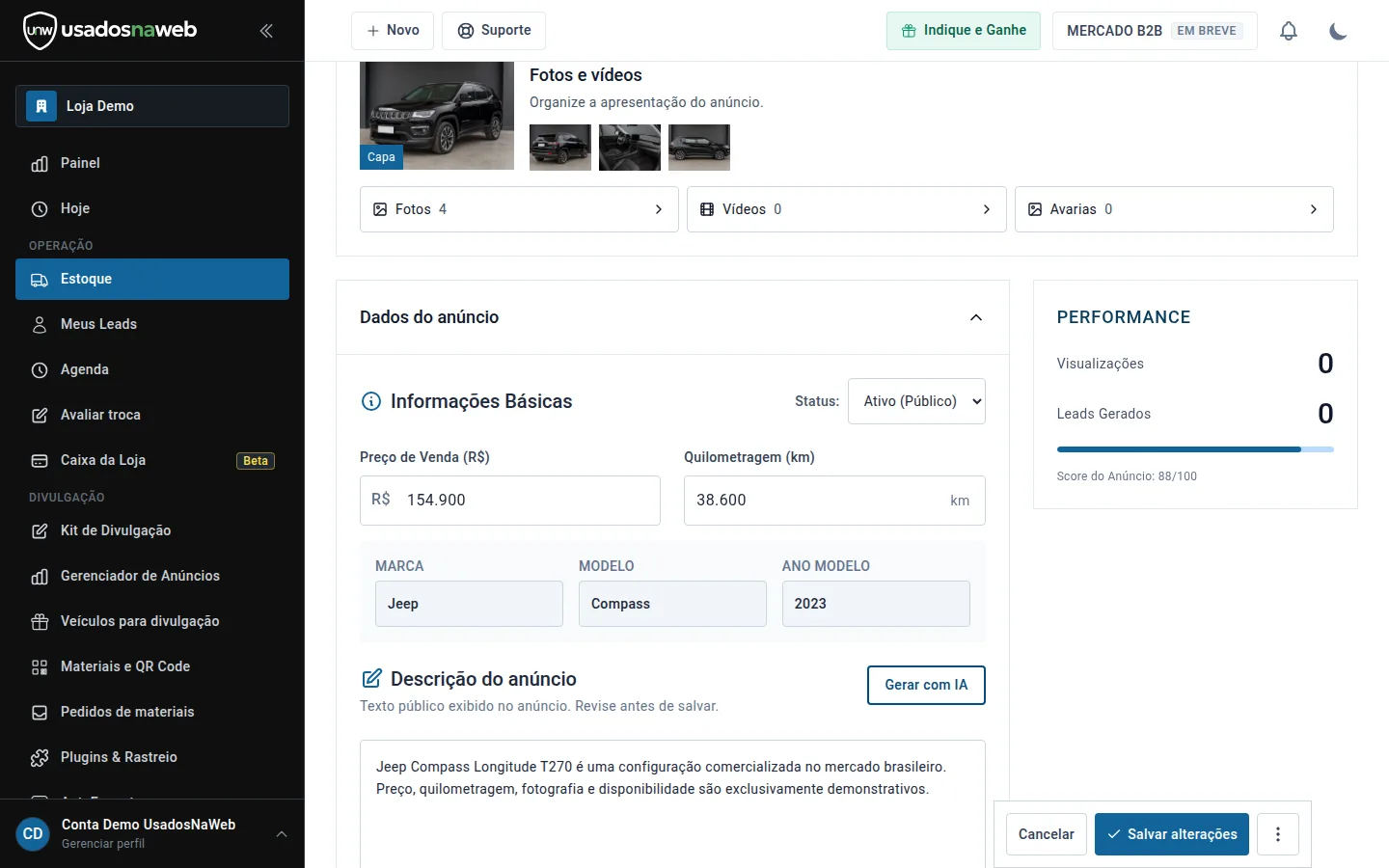The image size is (1389, 868).
Task: Click the Avaliar troca pencil icon
Action: pyautogui.click(x=40, y=416)
